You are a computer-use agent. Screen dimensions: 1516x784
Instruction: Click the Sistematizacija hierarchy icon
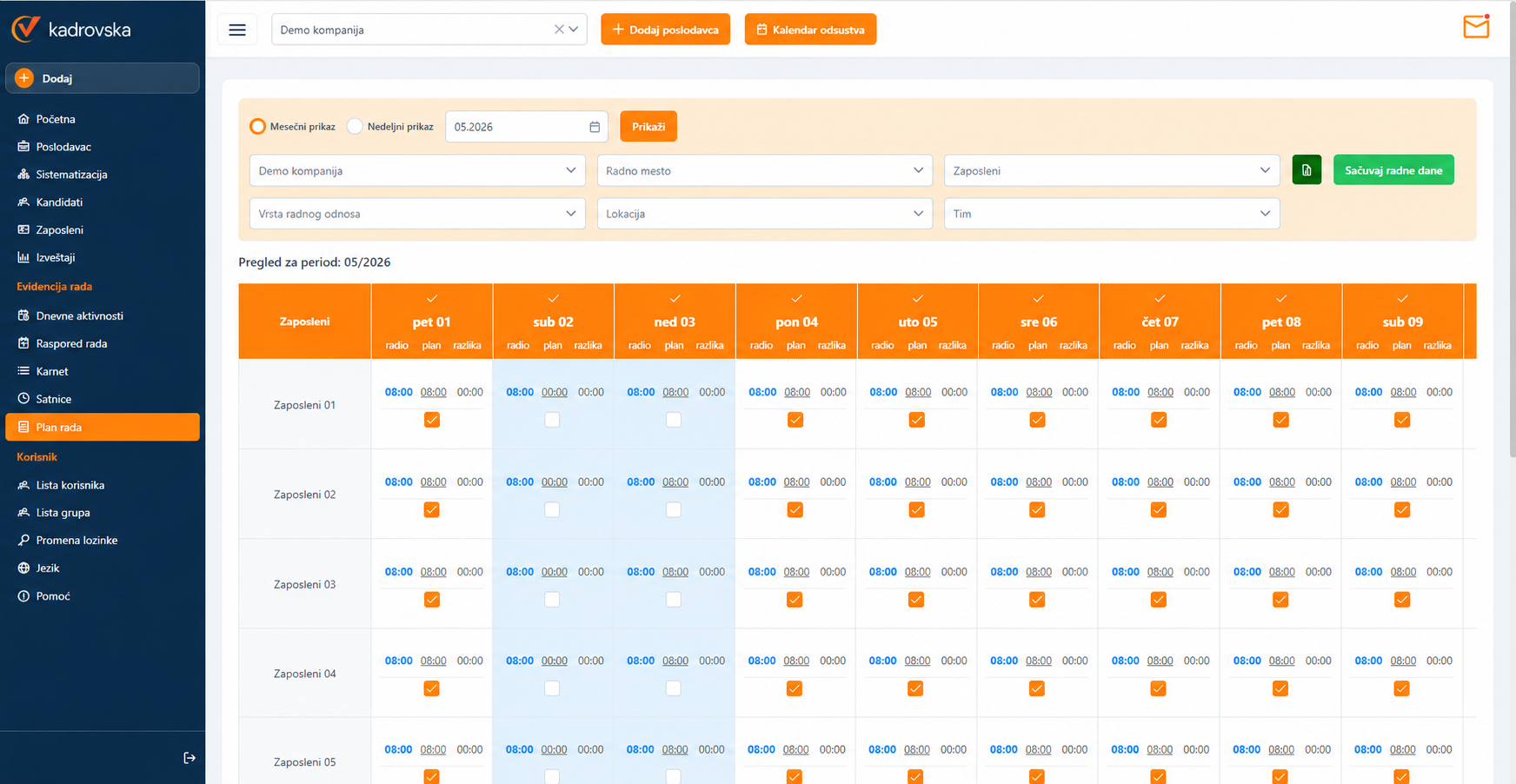click(23, 175)
